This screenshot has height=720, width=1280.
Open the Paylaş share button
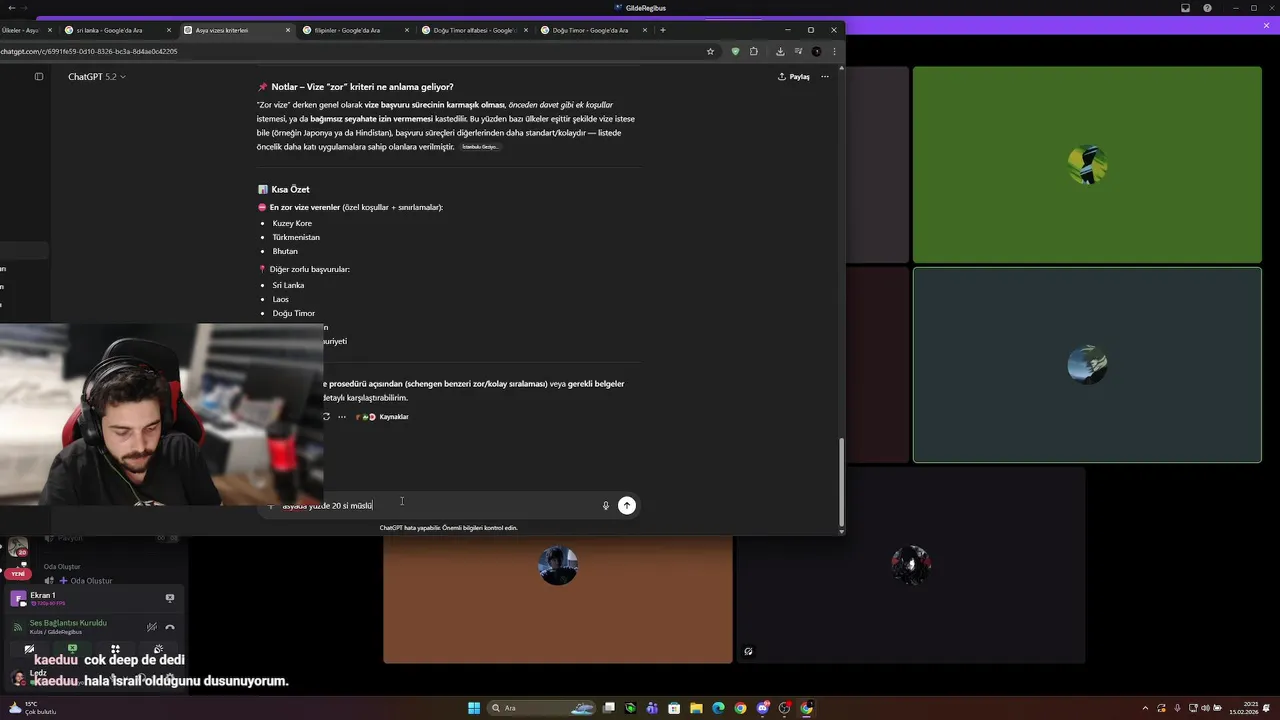(x=794, y=76)
